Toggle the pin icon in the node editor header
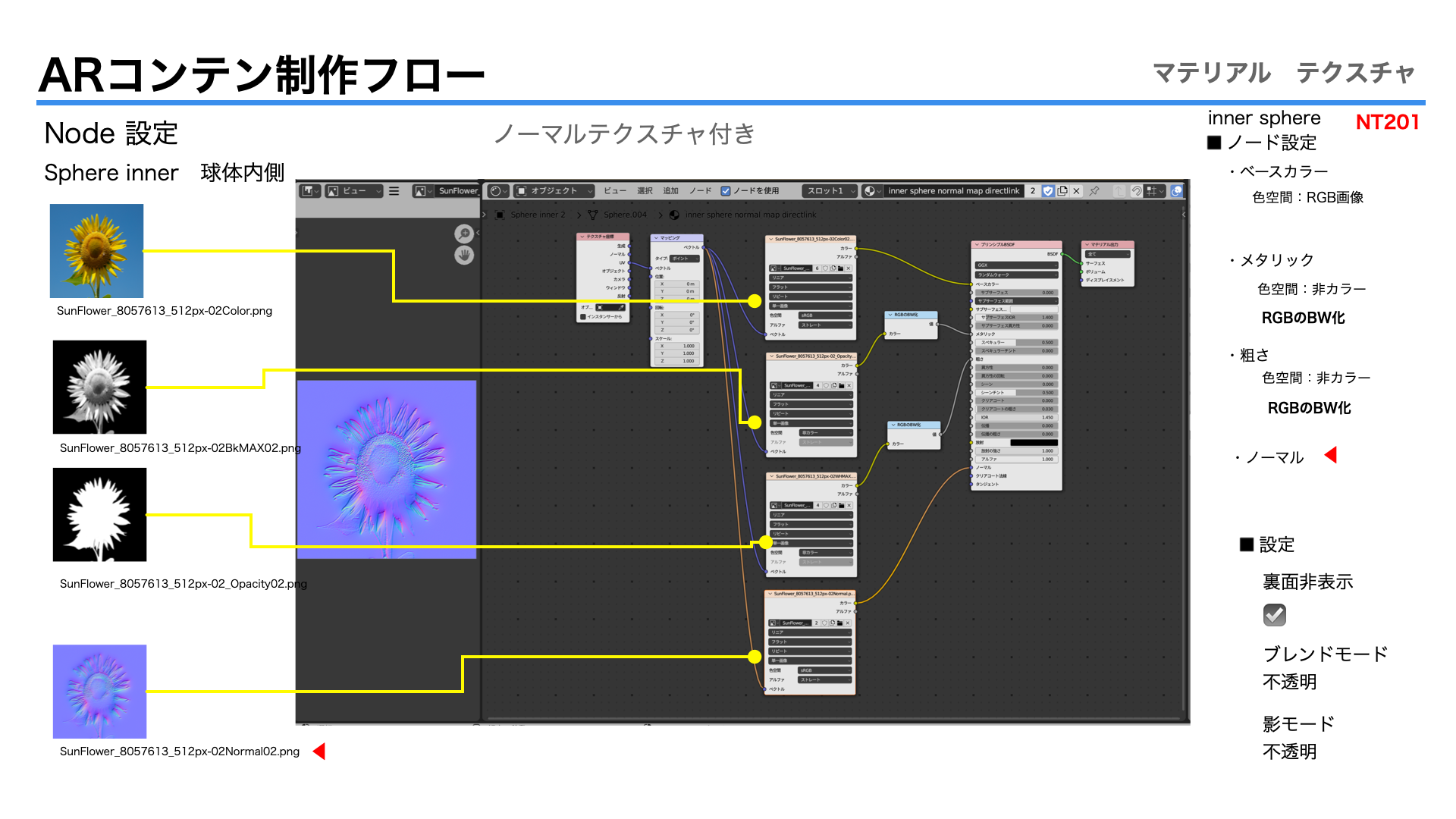Viewport: 1456px width, 819px height. (1094, 191)
